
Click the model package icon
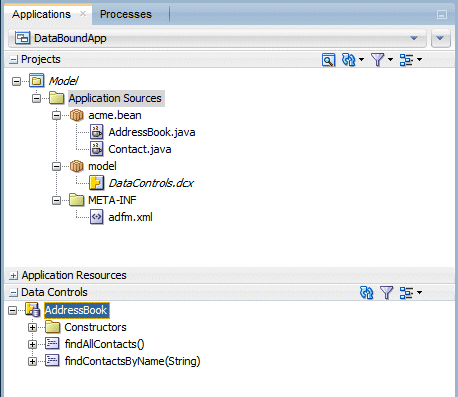click(x=76, y=166)
